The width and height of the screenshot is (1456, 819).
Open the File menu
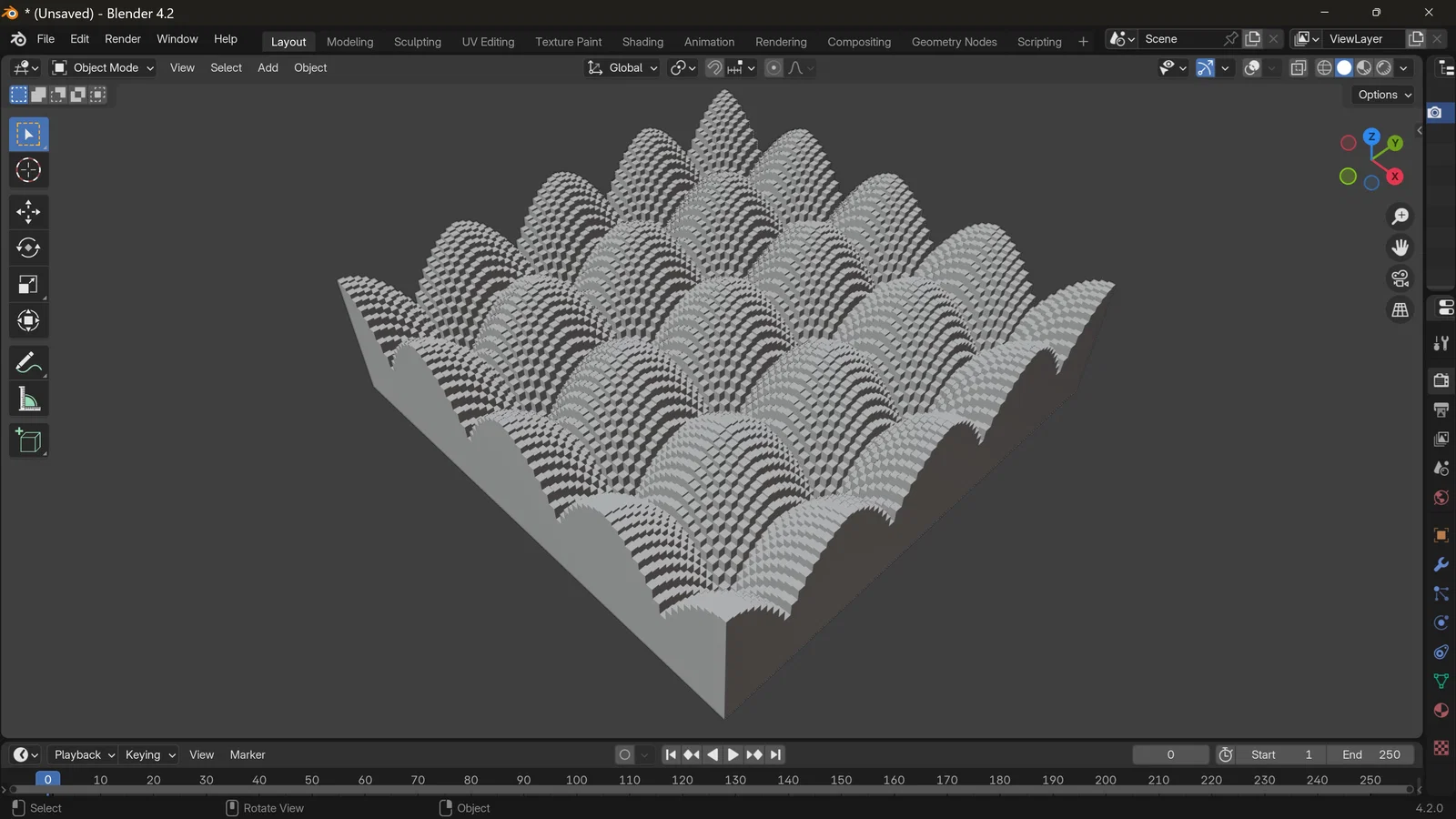45,39
